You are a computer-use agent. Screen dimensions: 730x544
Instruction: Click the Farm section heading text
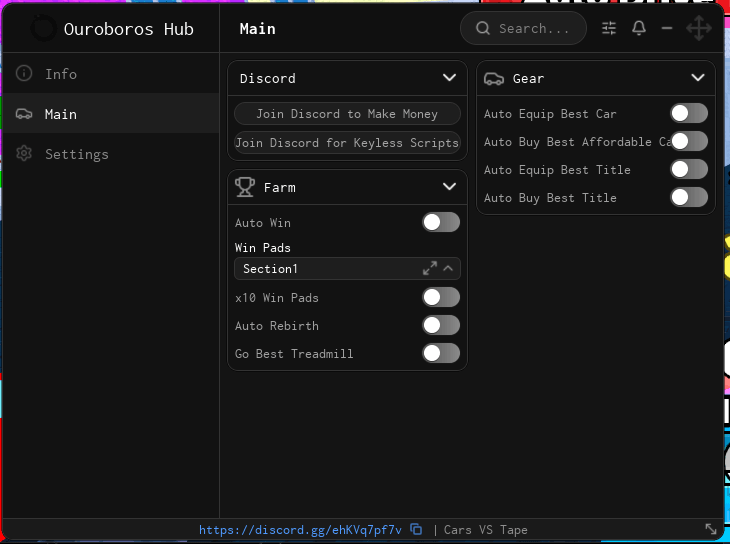[279, 187]
